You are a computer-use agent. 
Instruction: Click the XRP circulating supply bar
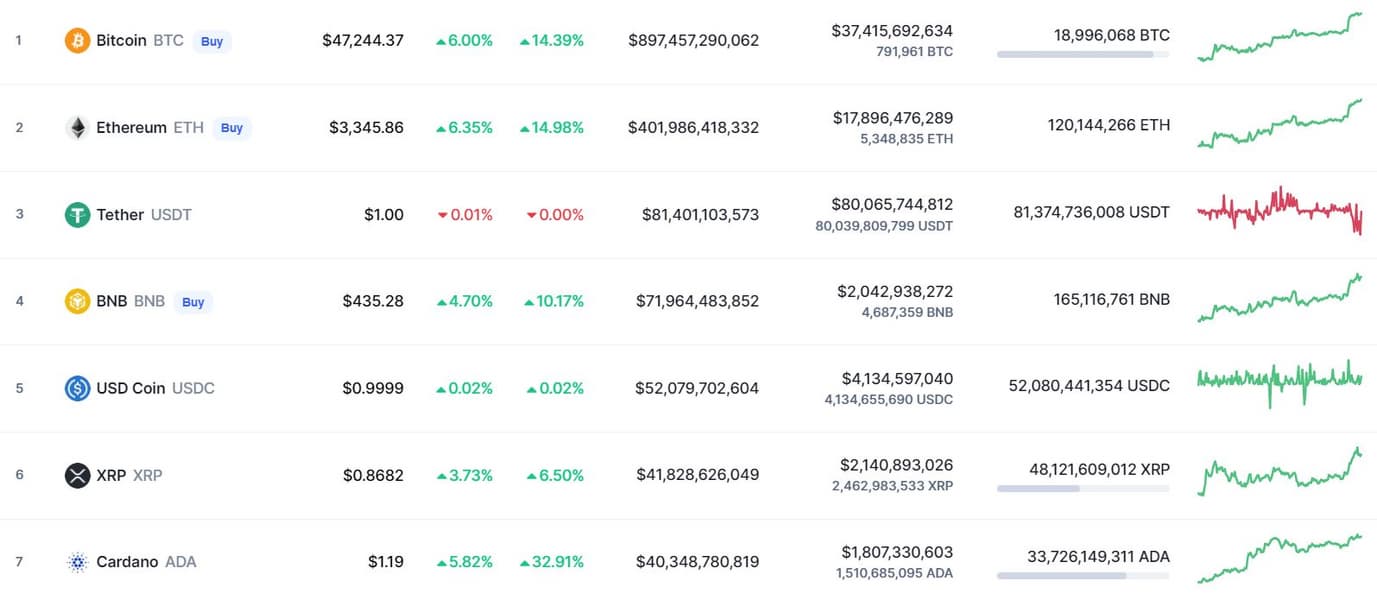tap(1082, 489)
